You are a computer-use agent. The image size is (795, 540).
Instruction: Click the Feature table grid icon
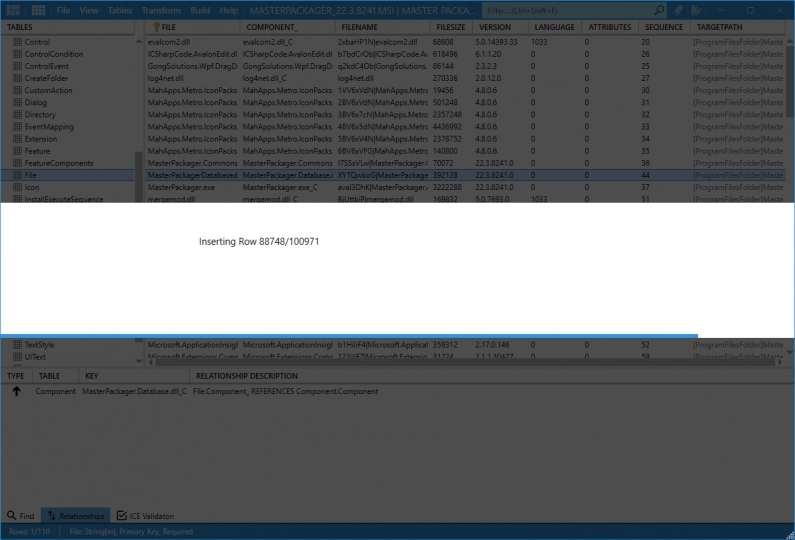pyautogui.click(x=17, y=151)
